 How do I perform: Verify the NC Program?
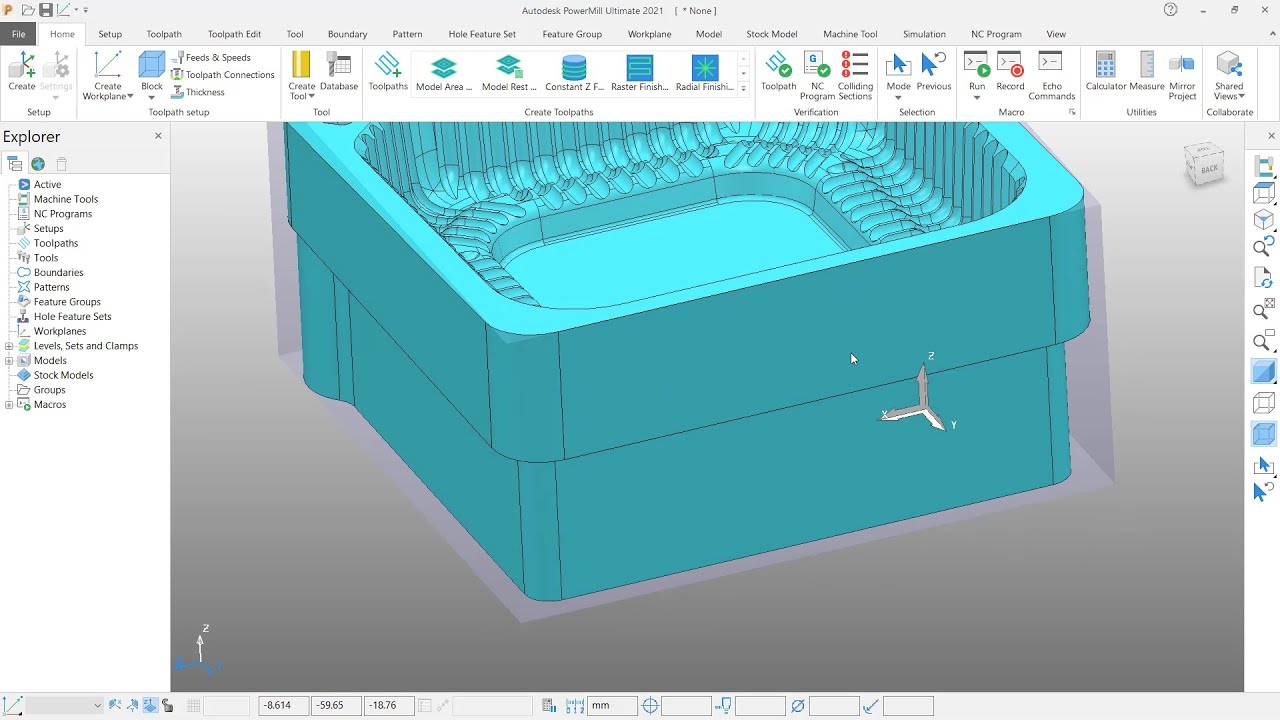point(817,76)
